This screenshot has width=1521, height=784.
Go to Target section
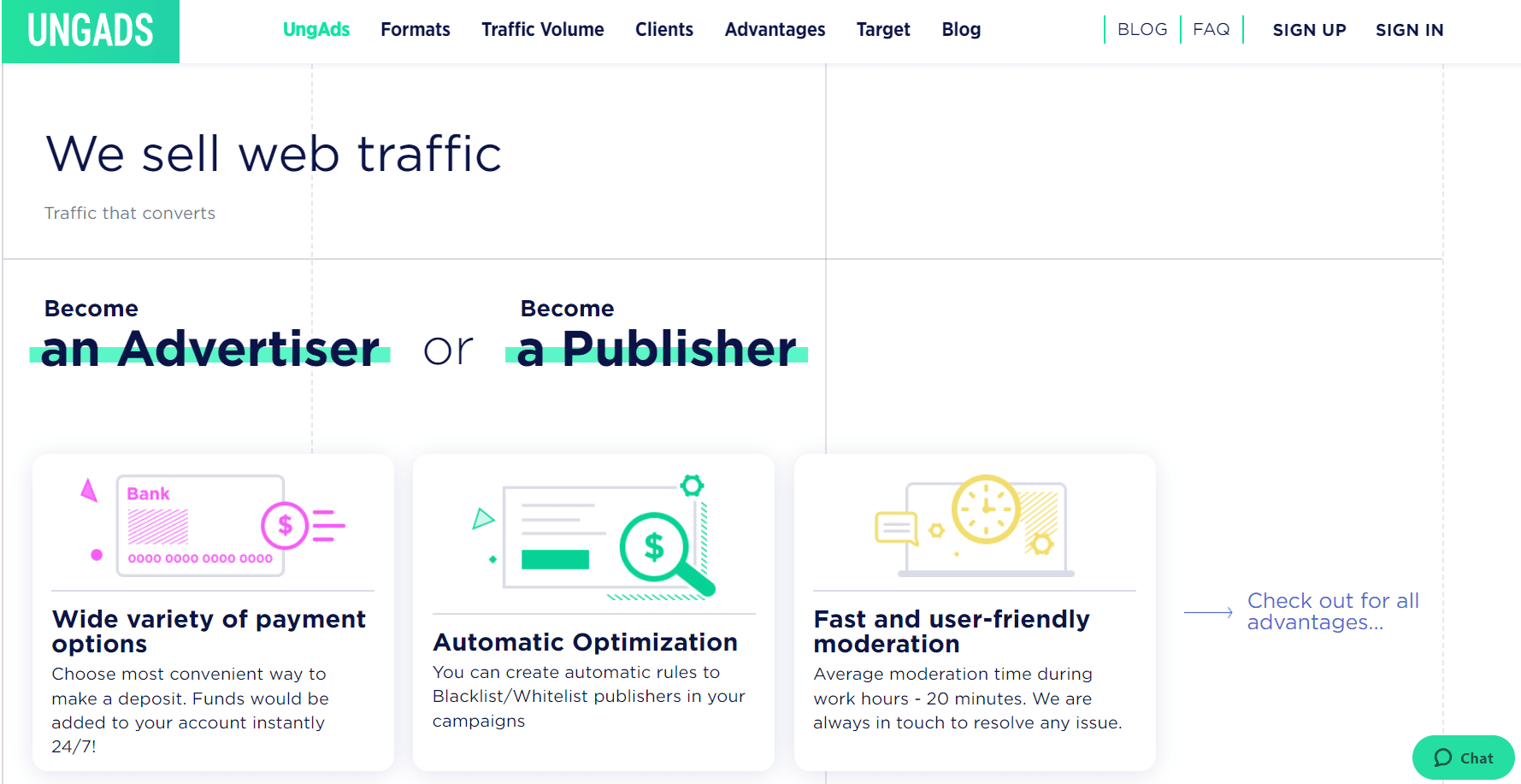tap(883, 29)
